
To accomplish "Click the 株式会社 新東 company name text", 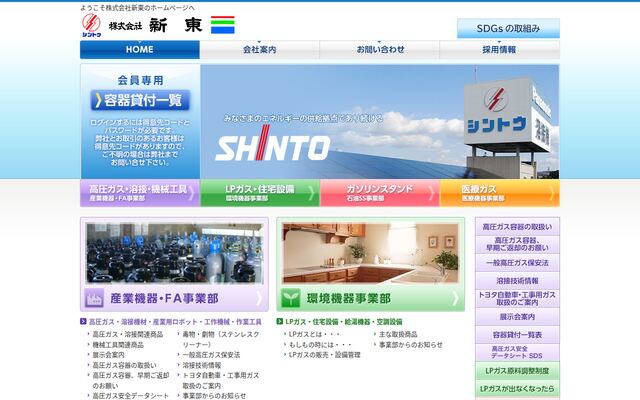I will click(156, 25).
